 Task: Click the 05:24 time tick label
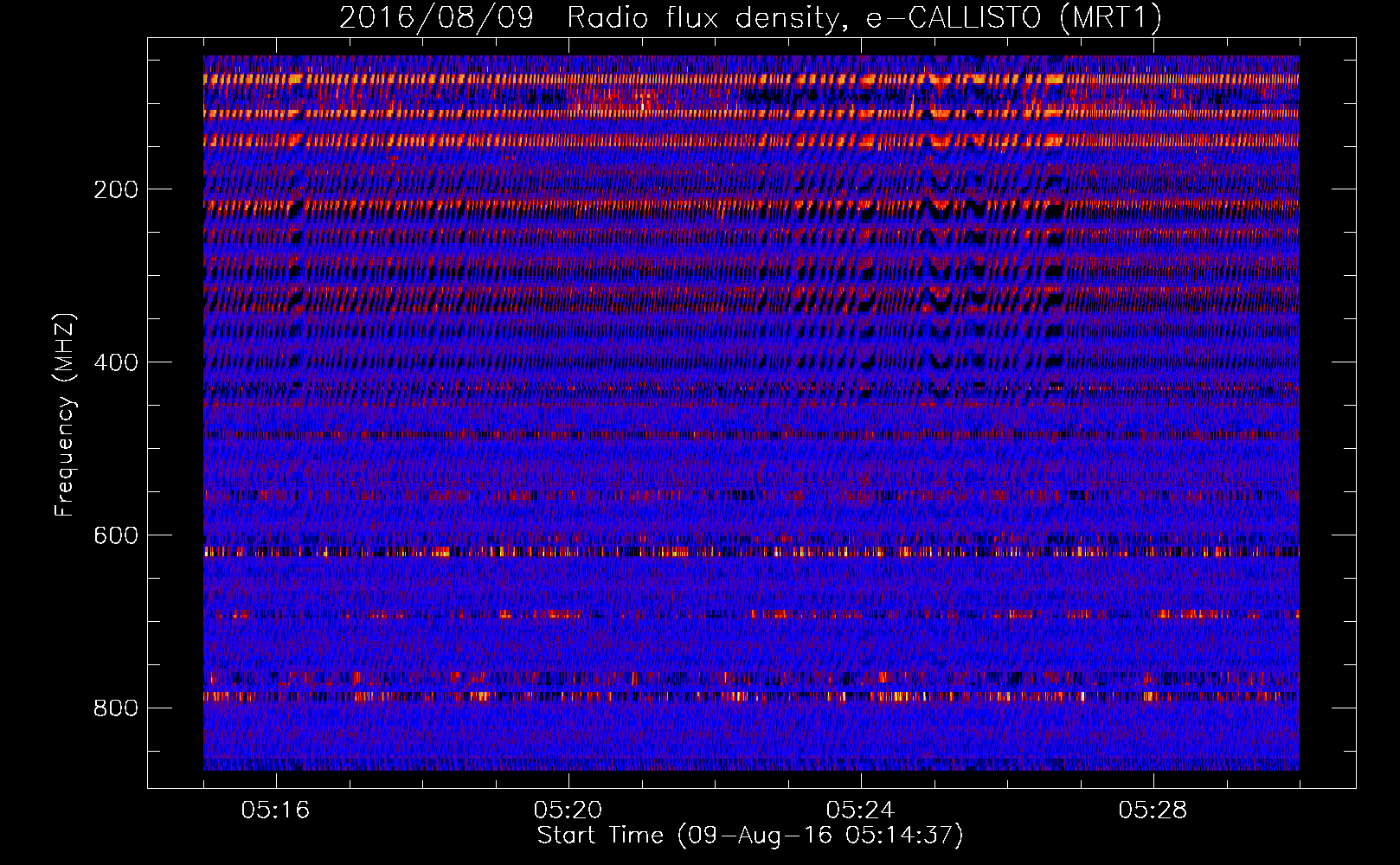click(x=860, y=810)
